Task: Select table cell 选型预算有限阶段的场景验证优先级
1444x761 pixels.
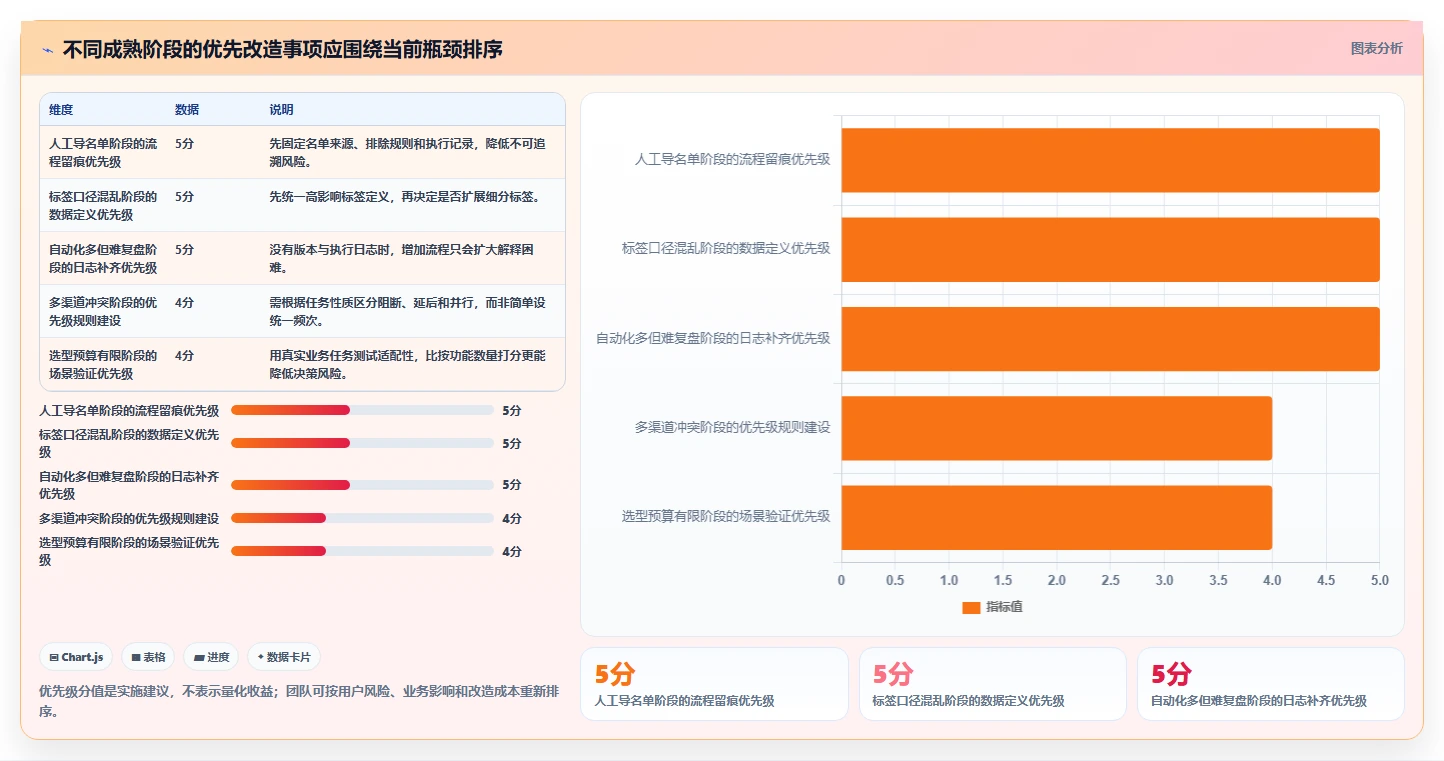Action: (x=104, y=364)
